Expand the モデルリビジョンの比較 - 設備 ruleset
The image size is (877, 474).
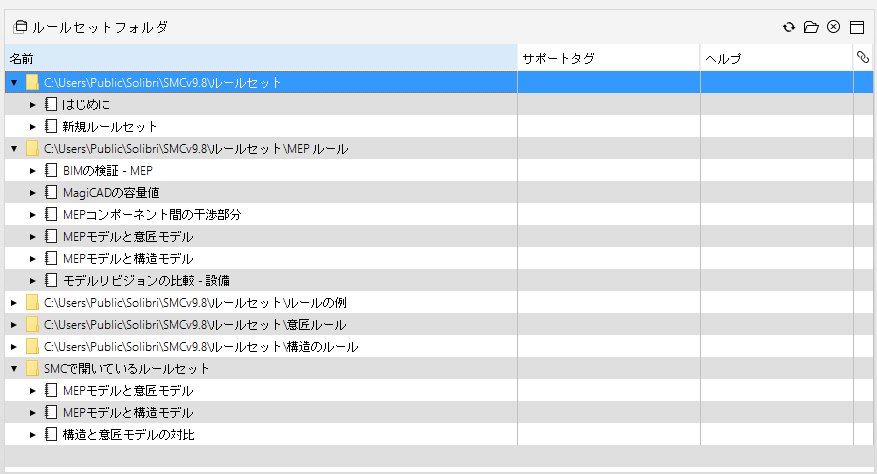tap(32, 281)
